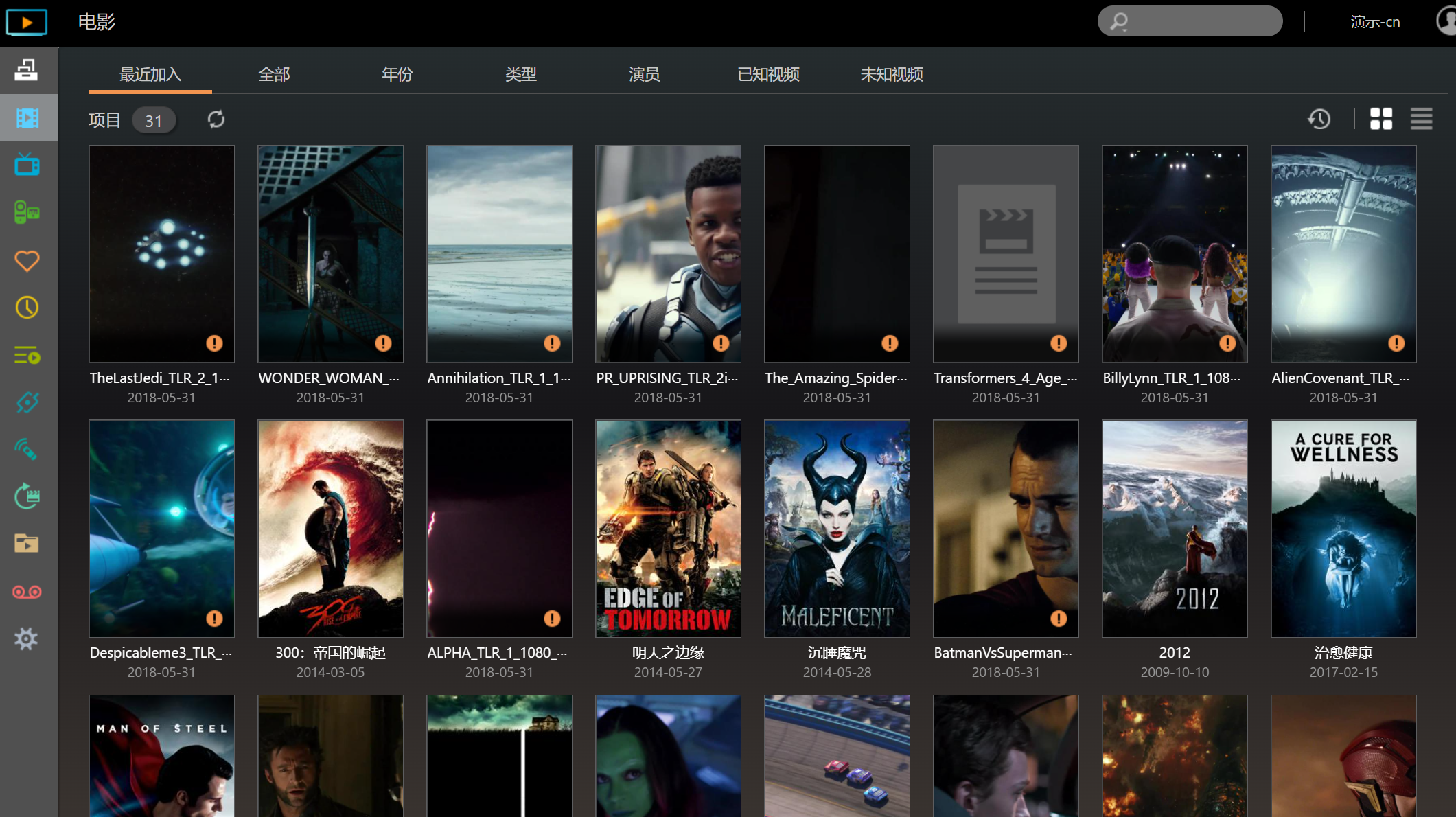
Task: Open the folder view sidebar icon
Action: click(27, 544)
